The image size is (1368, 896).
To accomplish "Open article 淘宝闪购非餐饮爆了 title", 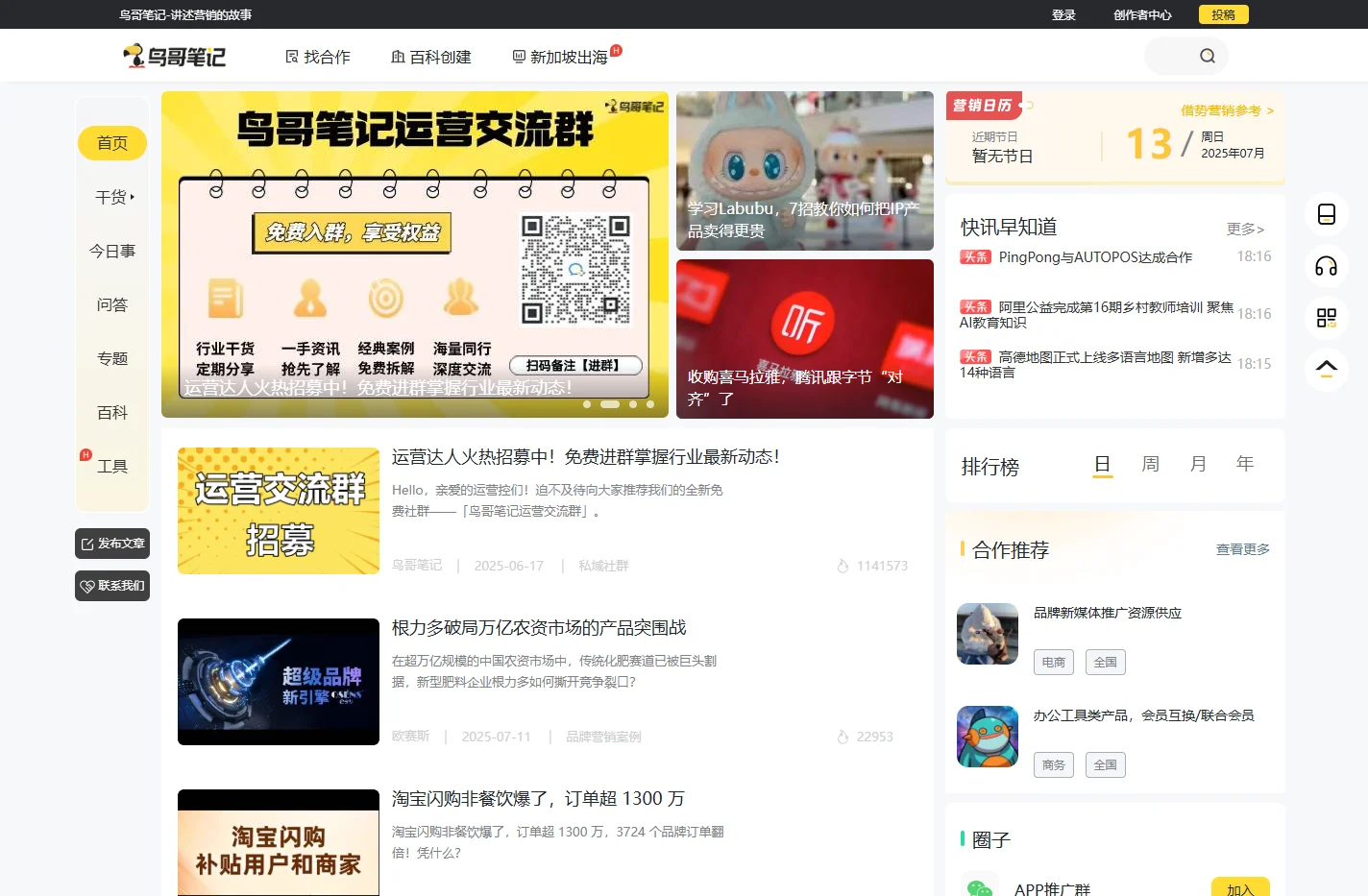I will click(x=538, y=799).
